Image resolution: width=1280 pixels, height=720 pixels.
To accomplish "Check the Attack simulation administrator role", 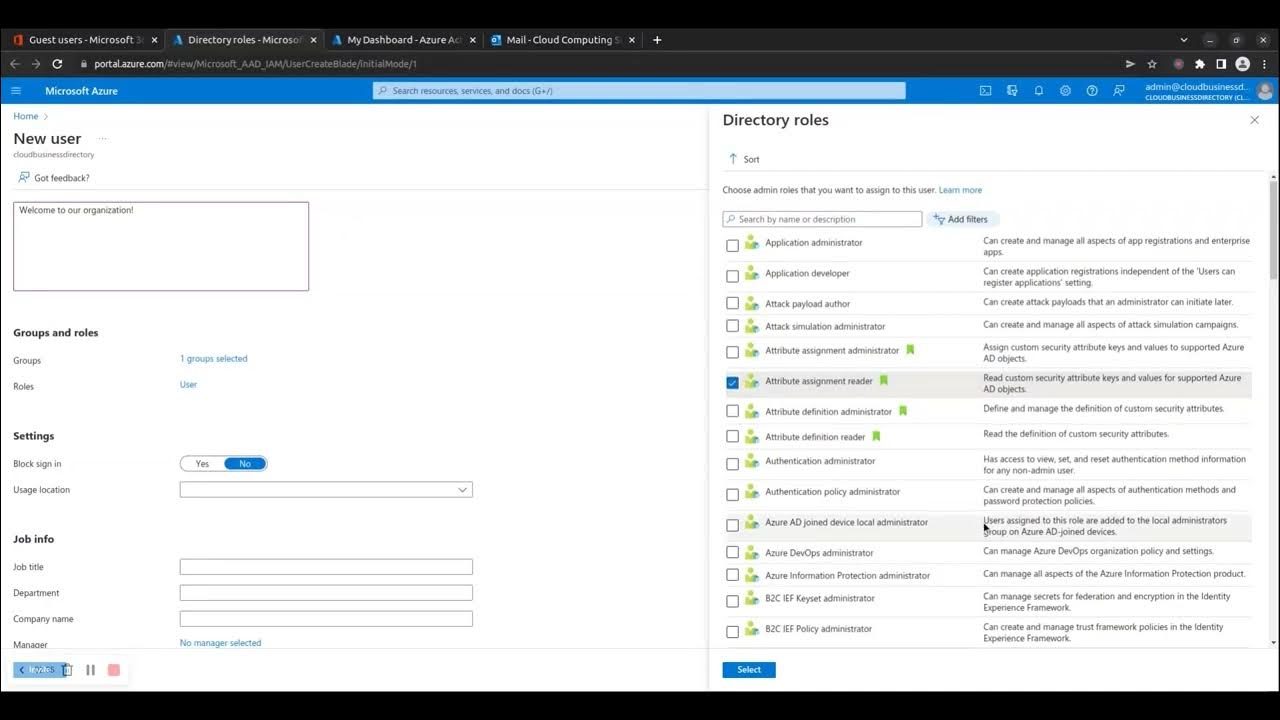I will 733,326.
